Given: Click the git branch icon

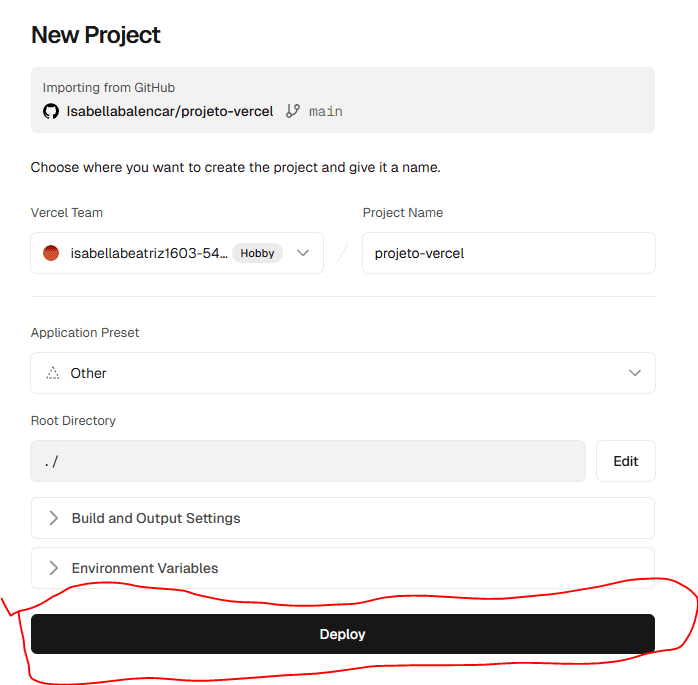Looking at the screenshot, I should (x=293, y=111).
